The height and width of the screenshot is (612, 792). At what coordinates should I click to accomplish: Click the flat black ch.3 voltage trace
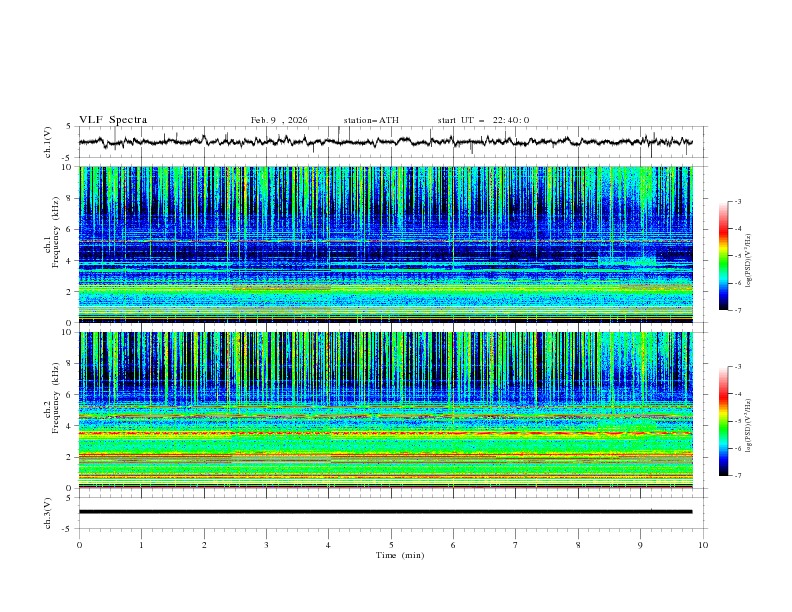(385, 512)
